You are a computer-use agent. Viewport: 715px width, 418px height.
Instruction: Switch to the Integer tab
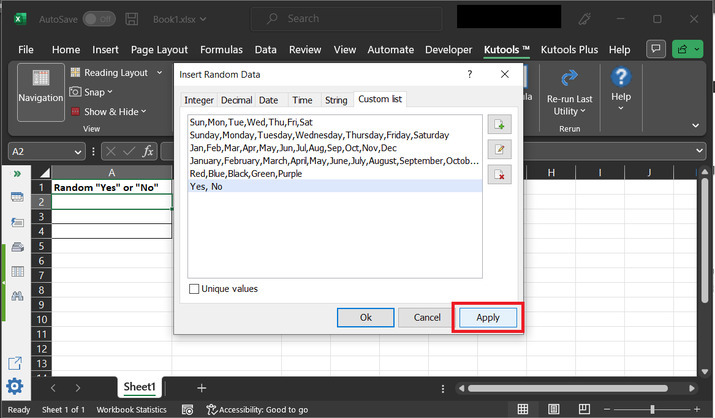199,100
